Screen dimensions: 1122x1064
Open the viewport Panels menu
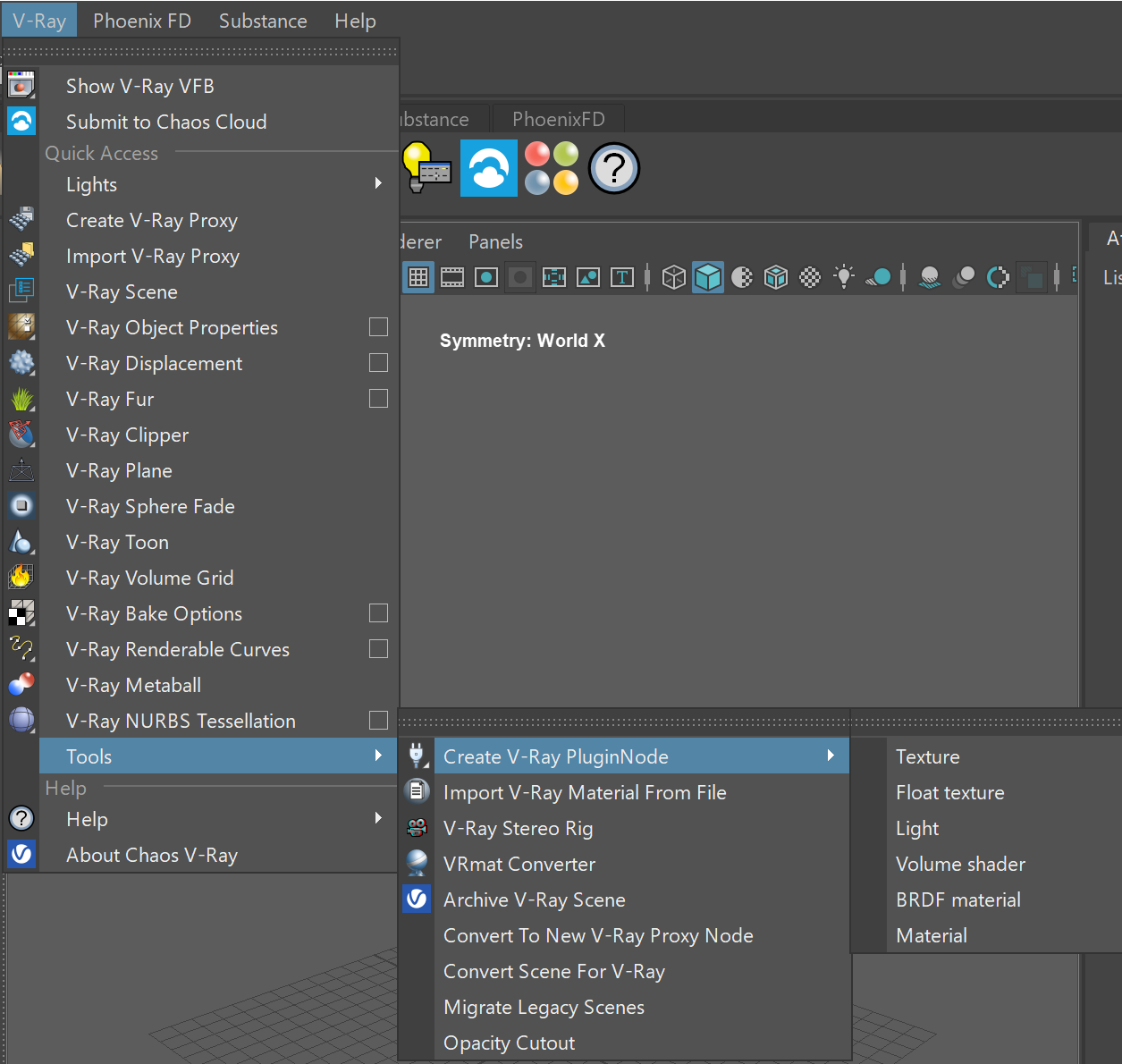pos(495,241)
